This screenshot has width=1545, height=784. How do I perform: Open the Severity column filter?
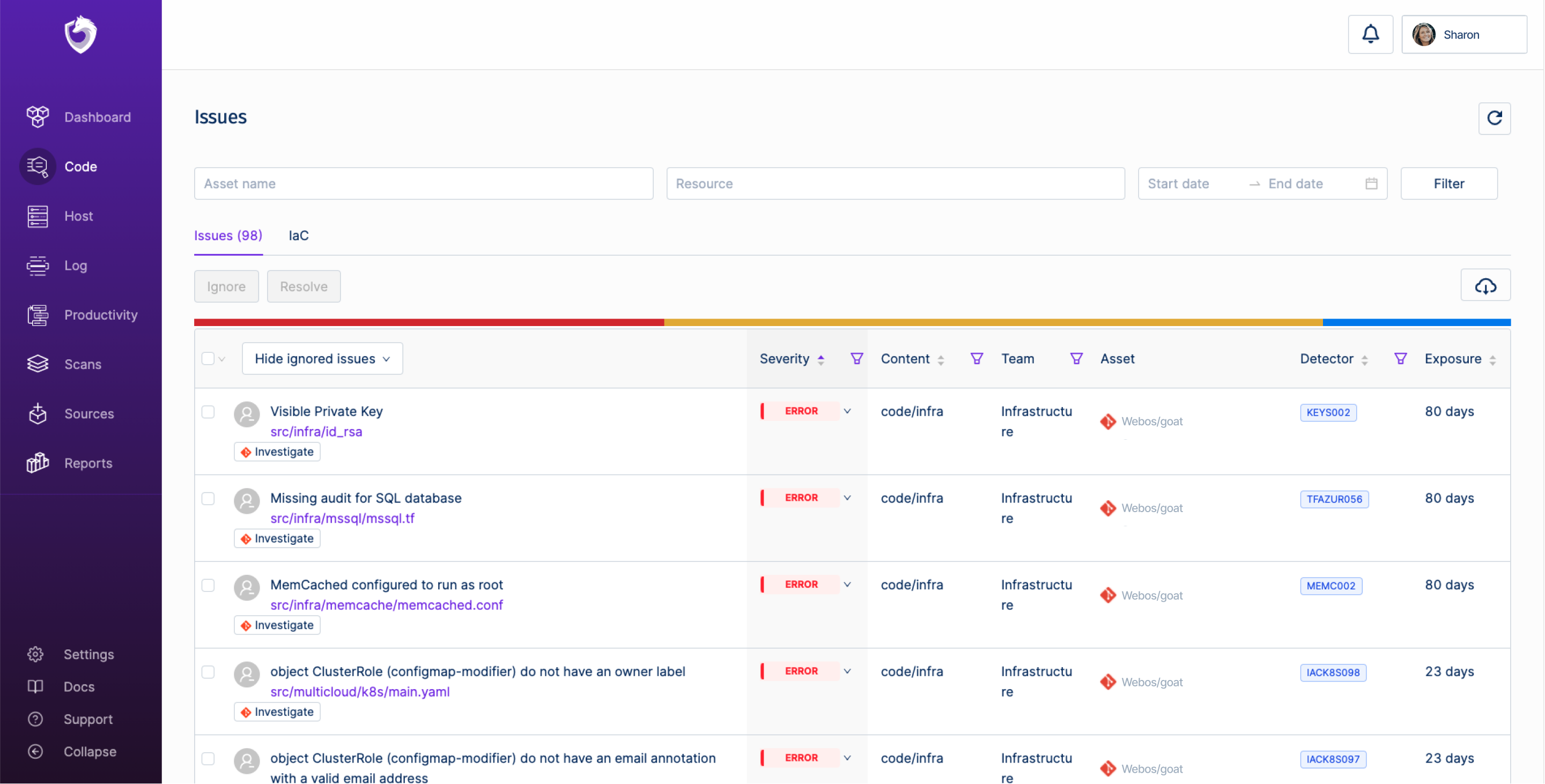(856, 358)
